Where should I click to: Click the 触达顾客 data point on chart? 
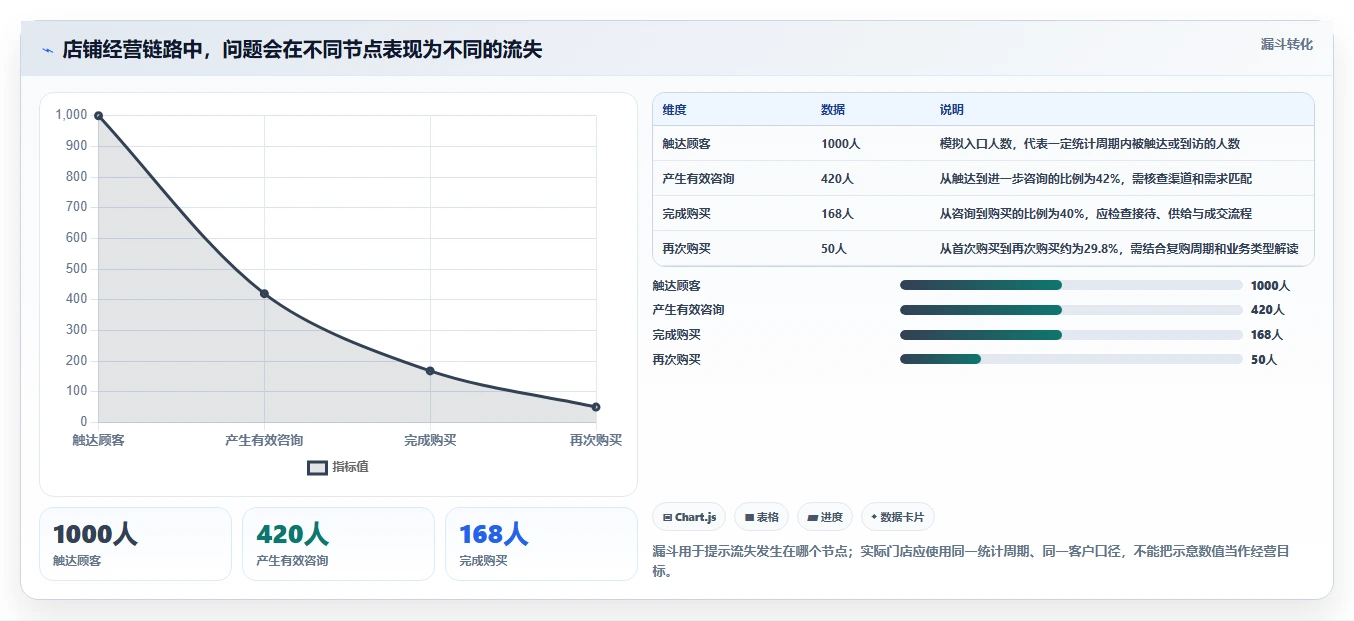coord(98,116)
